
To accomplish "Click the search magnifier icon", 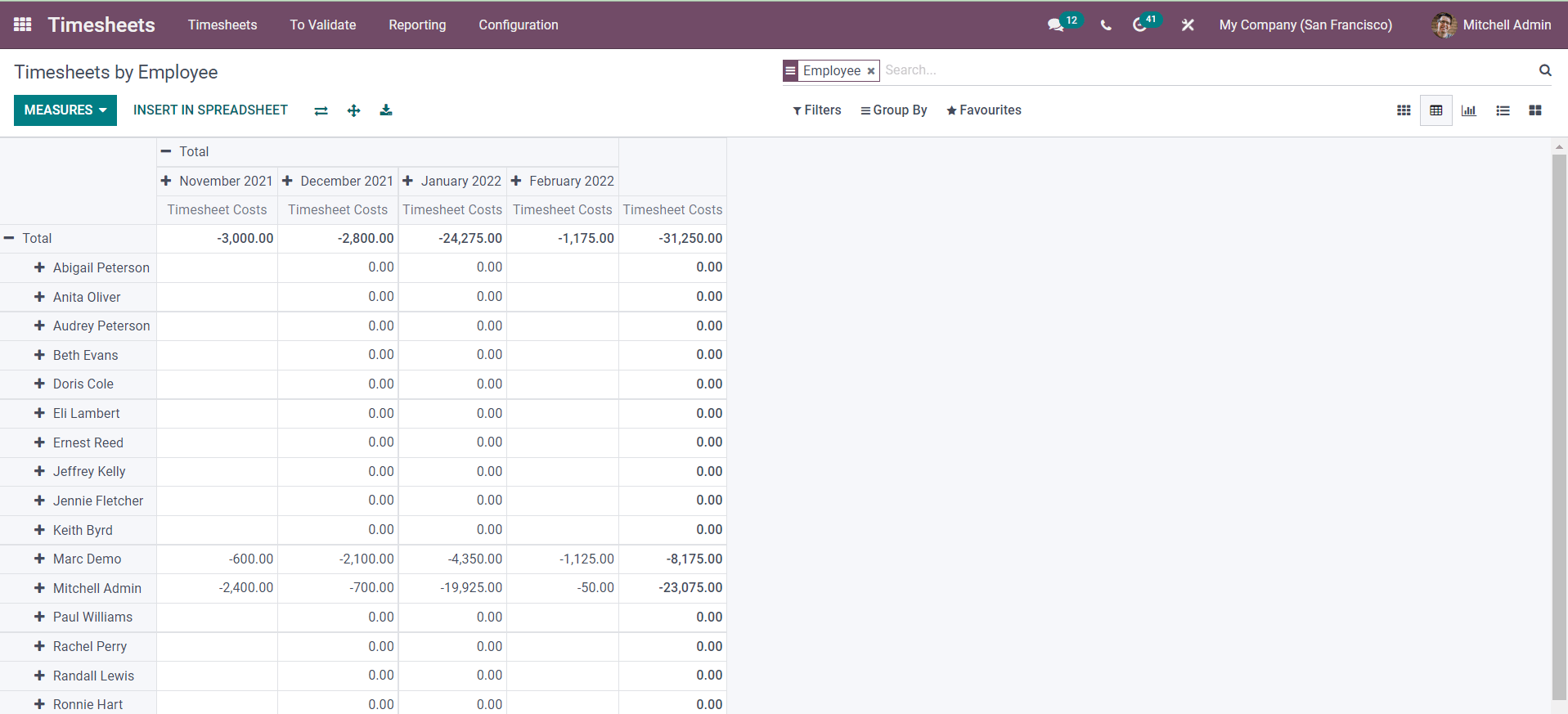I will [1545, 70].
